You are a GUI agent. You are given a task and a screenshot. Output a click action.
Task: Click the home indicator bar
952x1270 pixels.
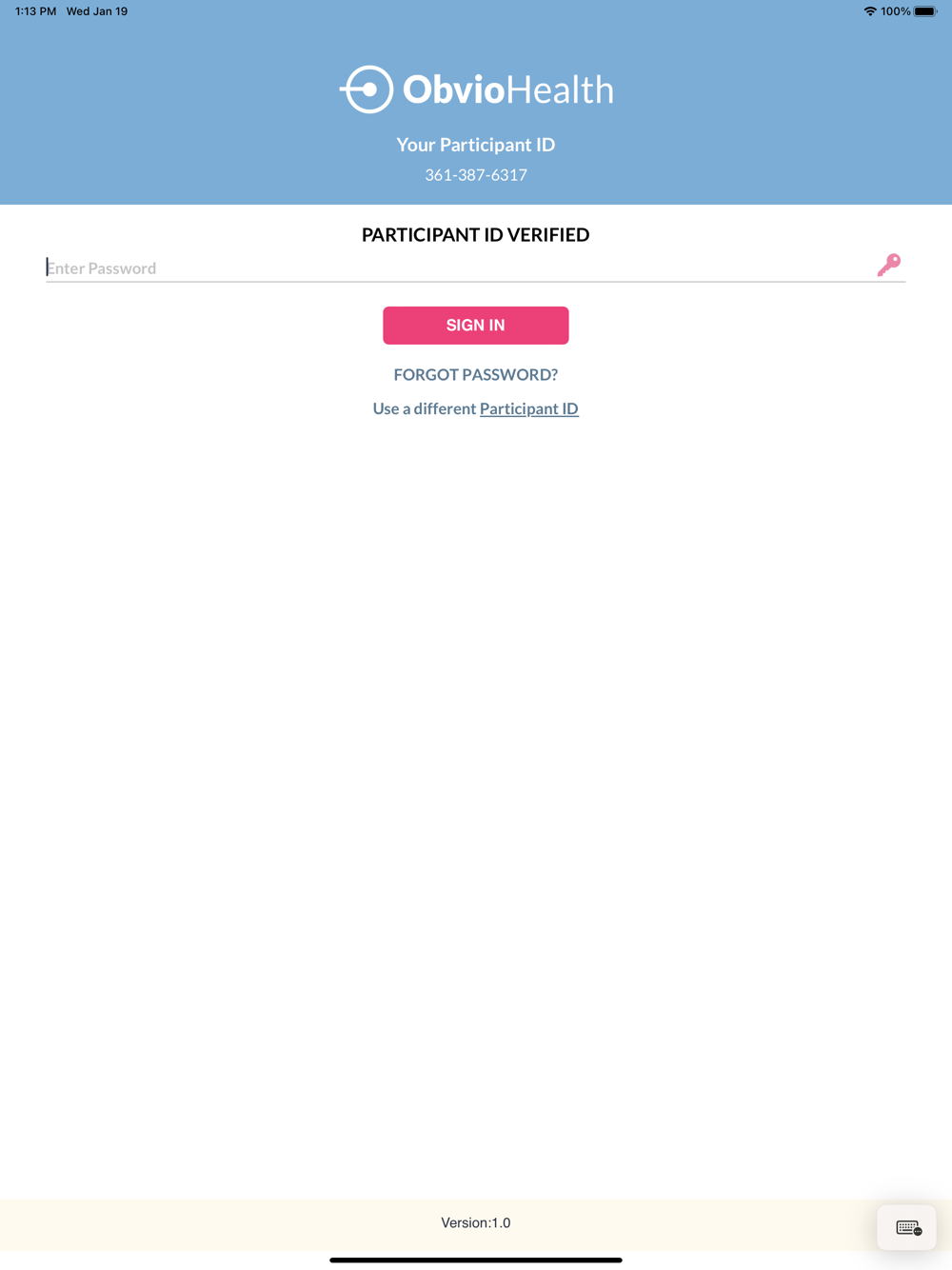[476, 1260]
